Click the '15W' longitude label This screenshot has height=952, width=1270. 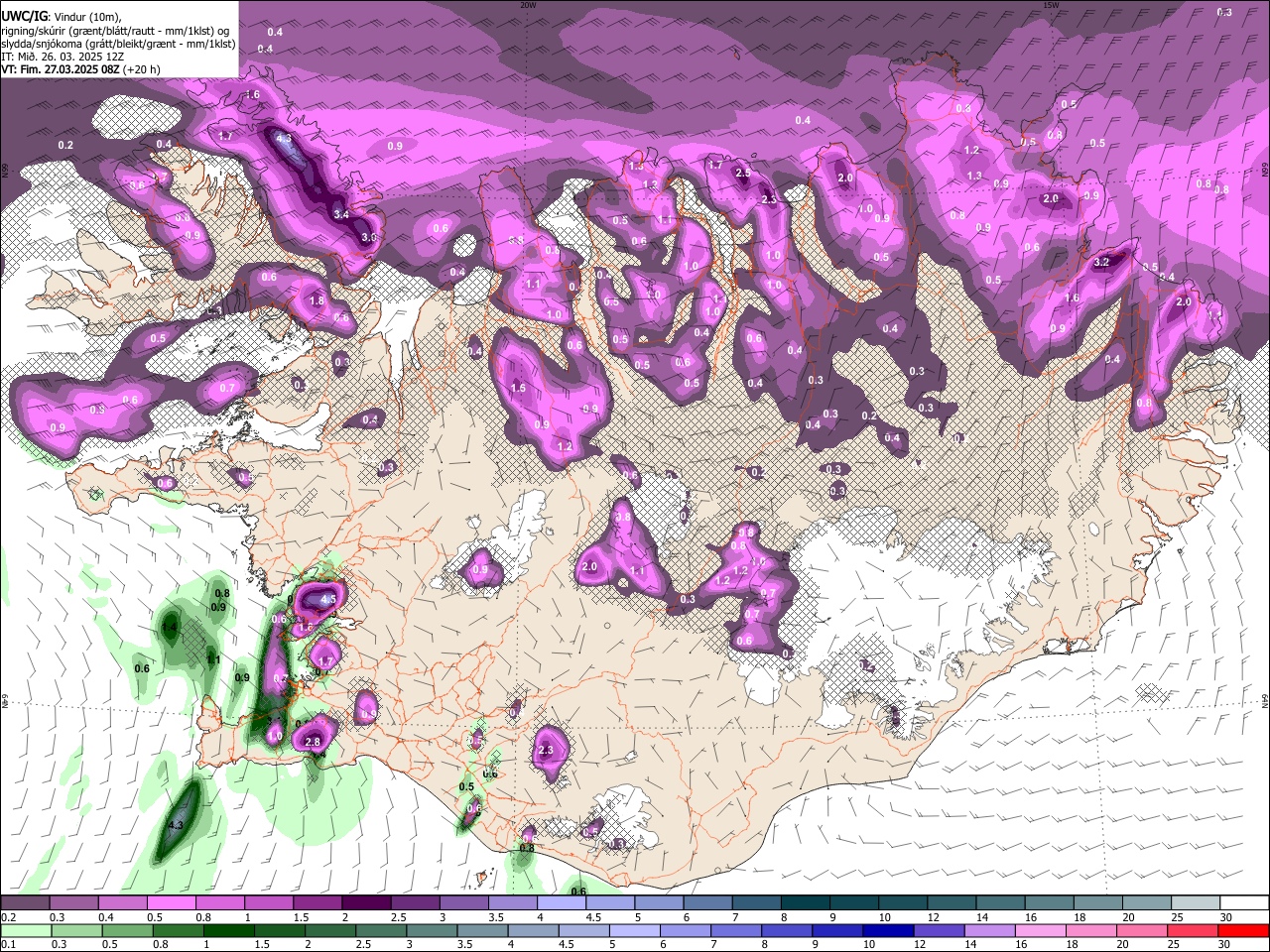pos(1050,4)
